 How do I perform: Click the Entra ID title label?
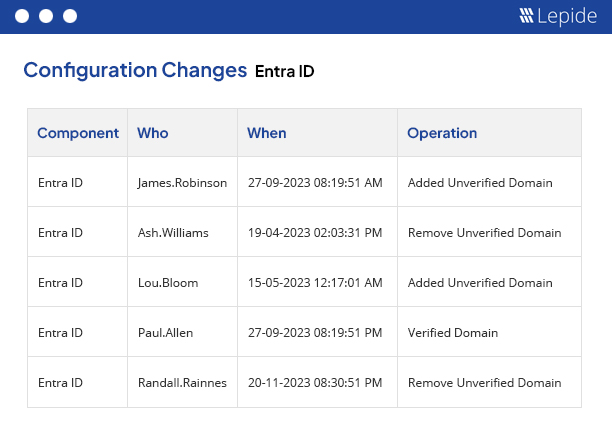(285, 71)
